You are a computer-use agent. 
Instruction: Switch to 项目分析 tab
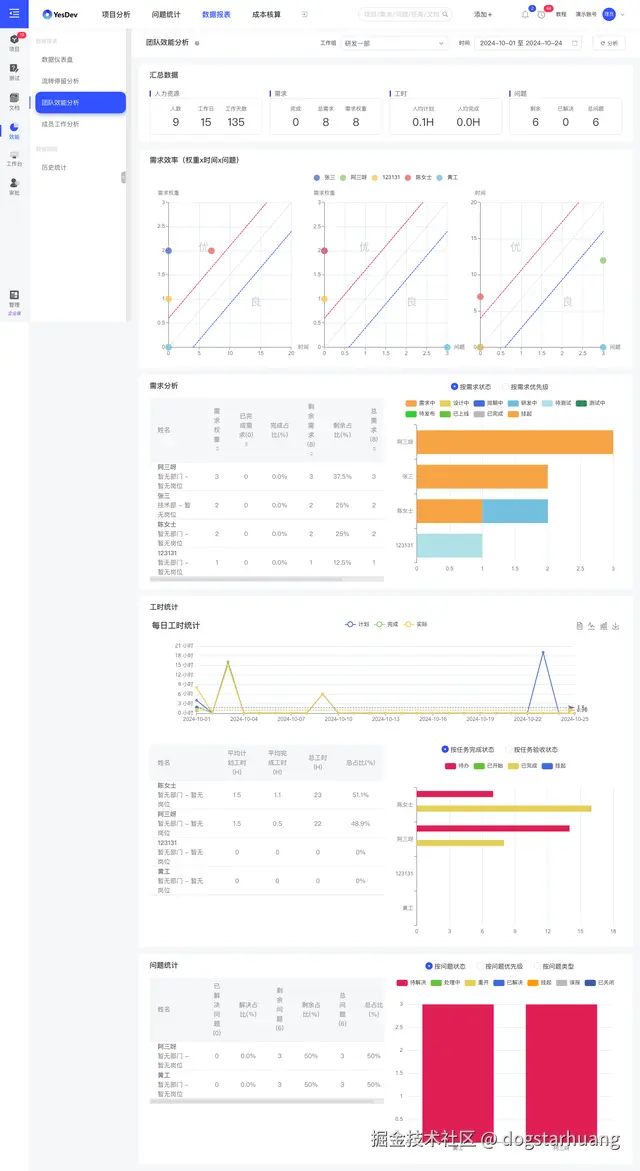[116, 14]
